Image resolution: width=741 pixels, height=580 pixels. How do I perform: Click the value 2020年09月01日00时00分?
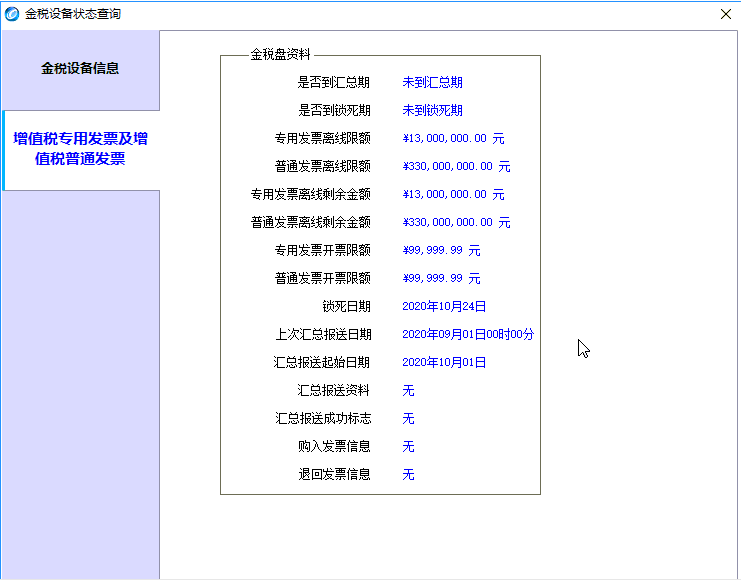point(468,334)
